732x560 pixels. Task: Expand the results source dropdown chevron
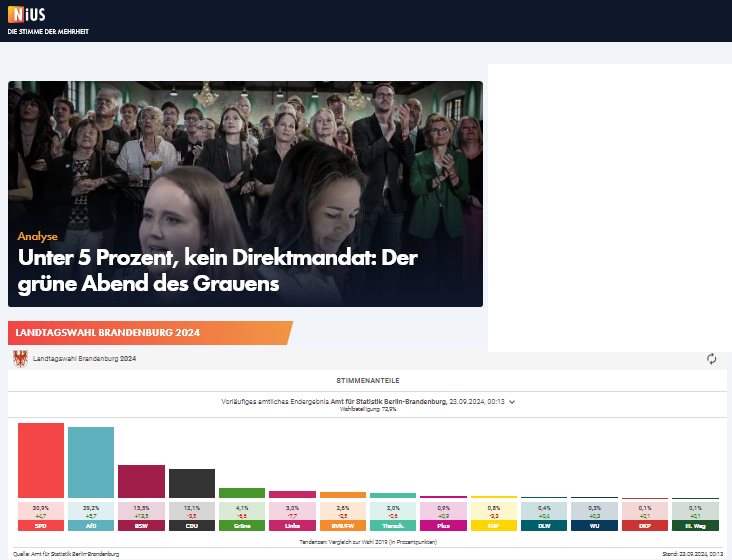click(512, 401)
